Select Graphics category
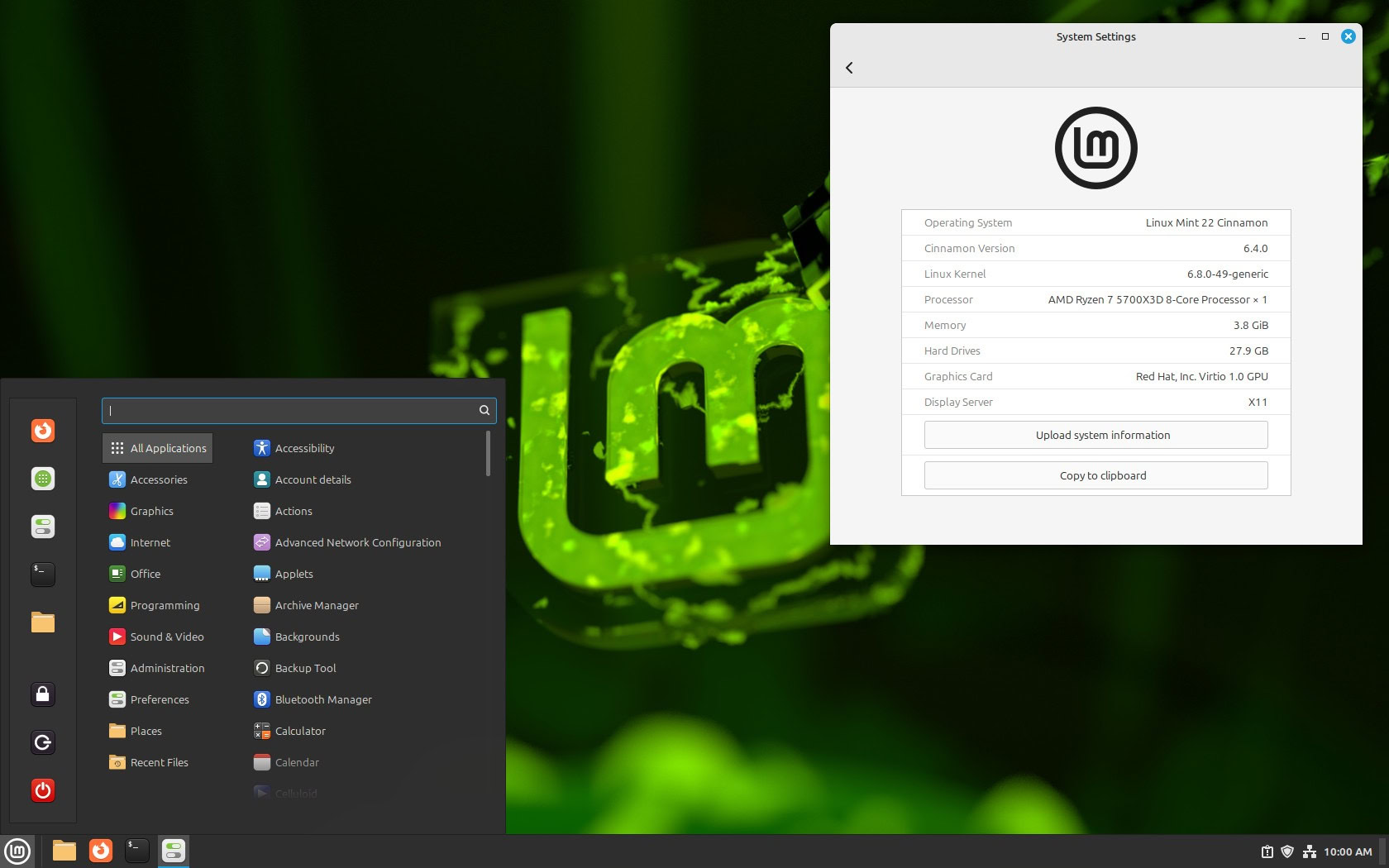 141,511
